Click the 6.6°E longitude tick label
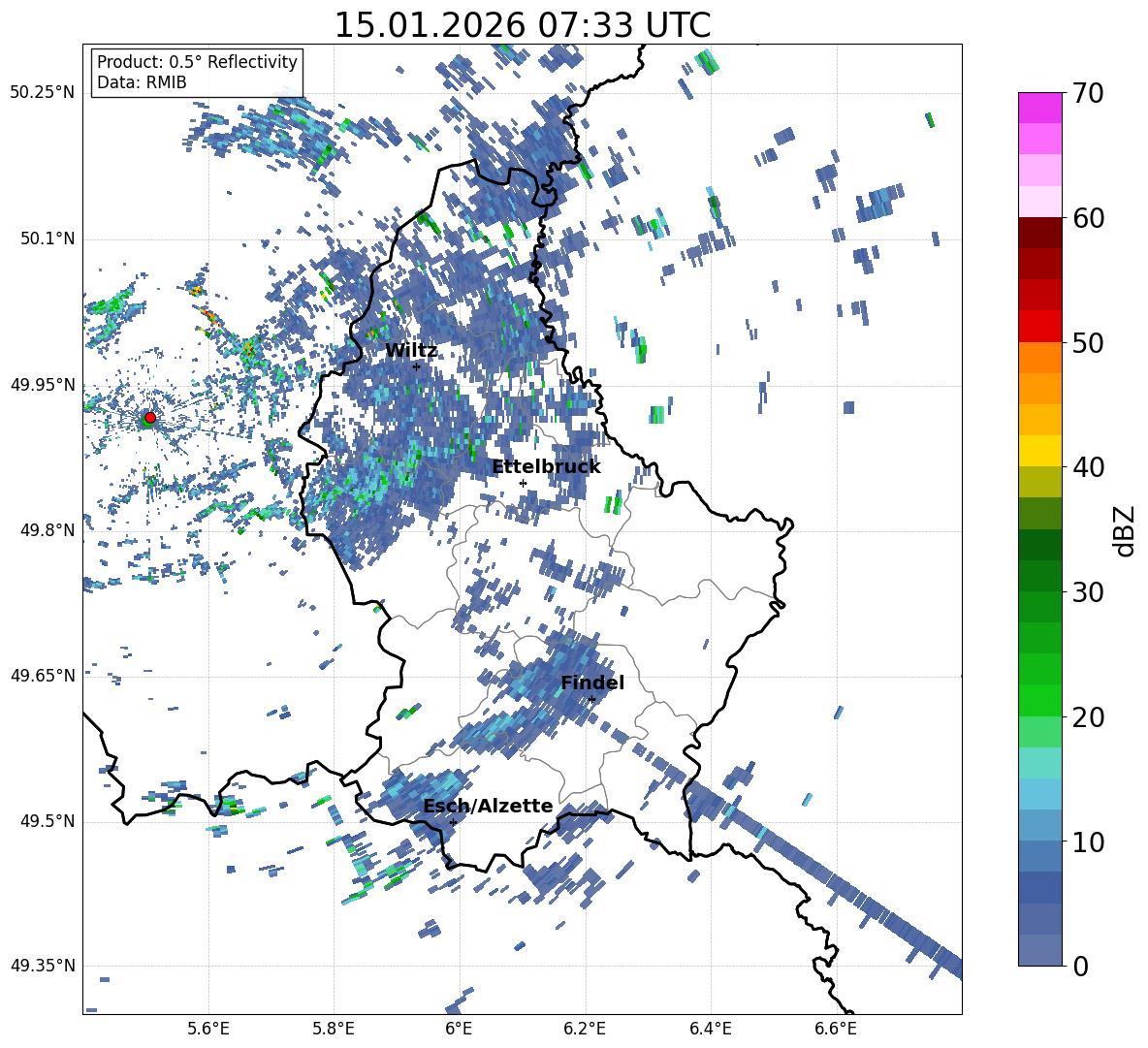 coord(836,1029)
